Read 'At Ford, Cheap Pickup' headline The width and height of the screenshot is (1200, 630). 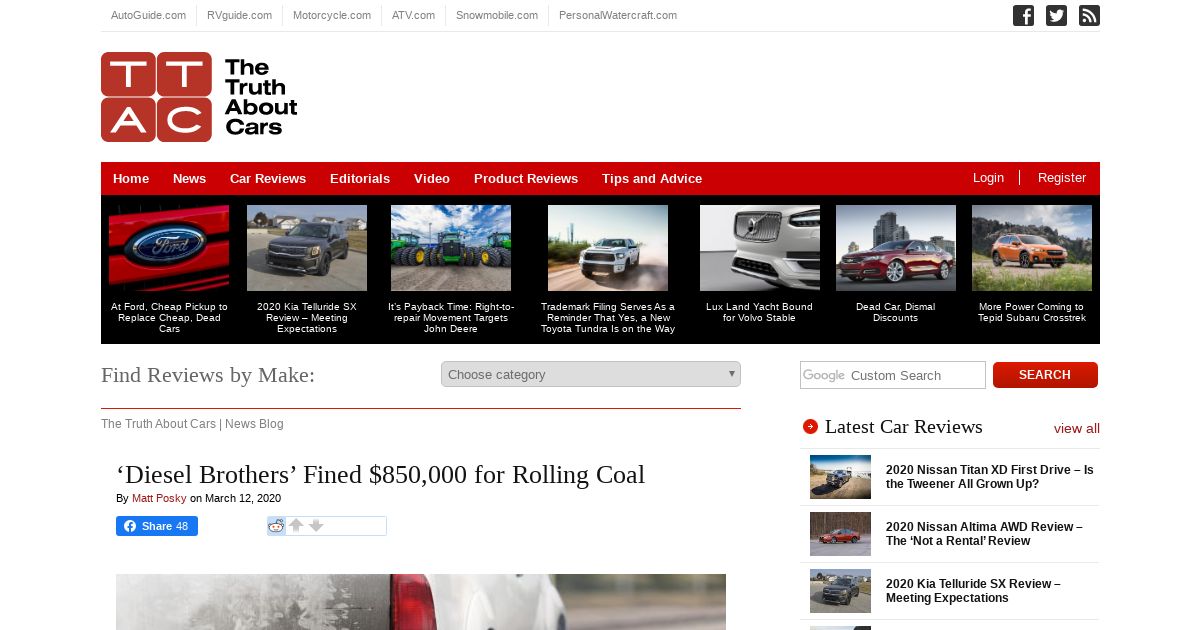coord(169,318)
